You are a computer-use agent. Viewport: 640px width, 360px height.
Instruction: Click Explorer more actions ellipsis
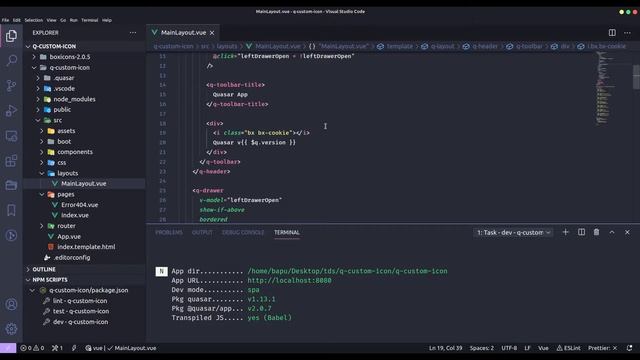tap(133, 33)
